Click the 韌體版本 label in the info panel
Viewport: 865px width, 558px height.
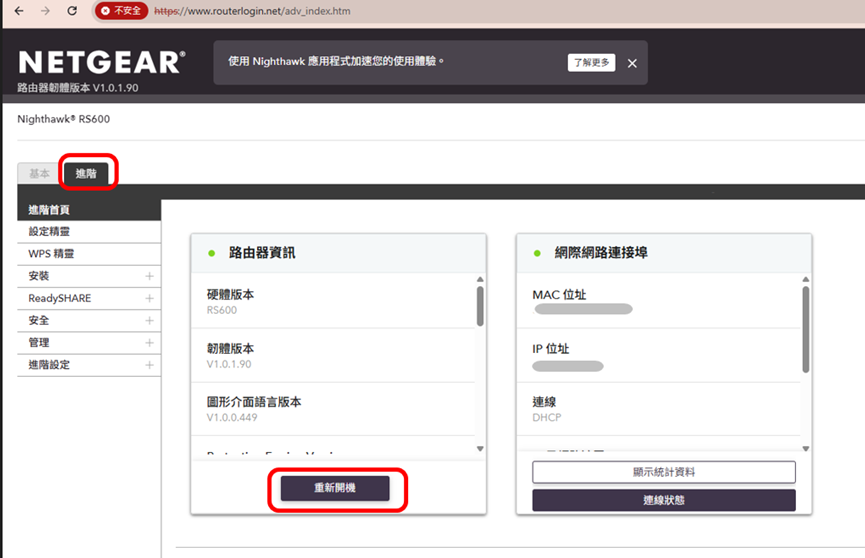coord(231,348)
